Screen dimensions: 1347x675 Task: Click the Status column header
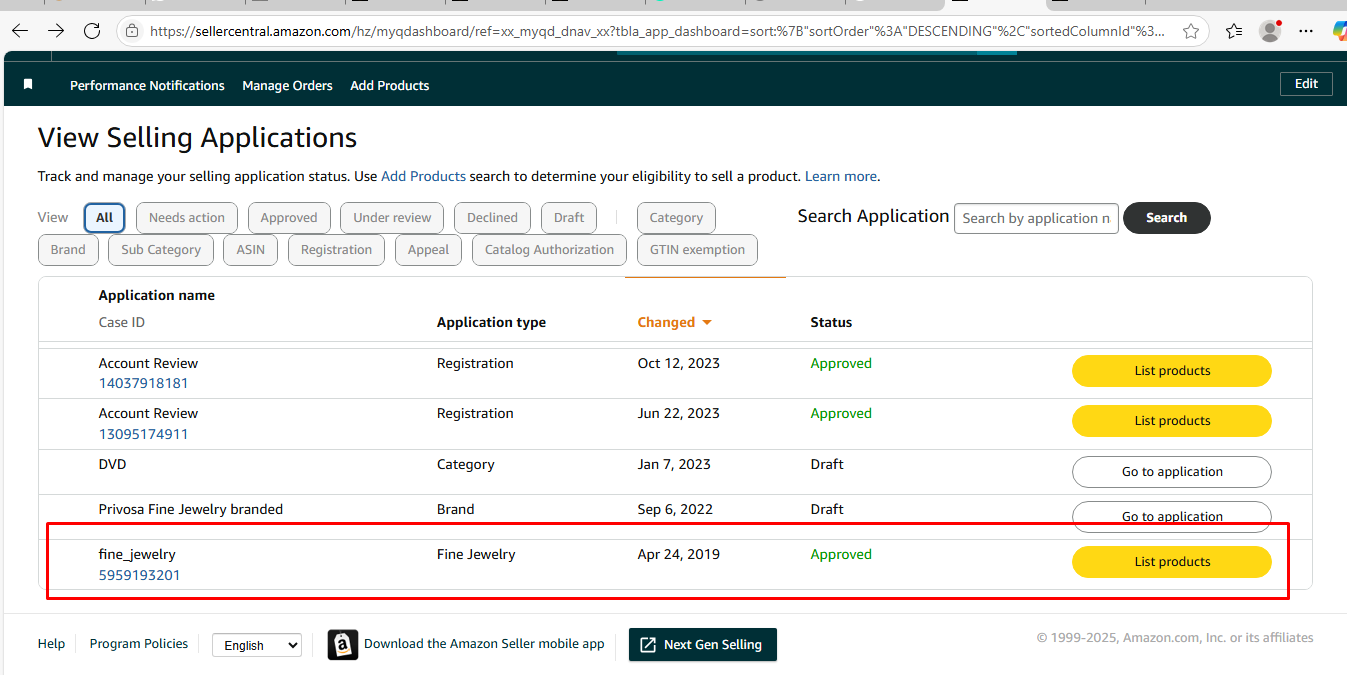point(831,323)
